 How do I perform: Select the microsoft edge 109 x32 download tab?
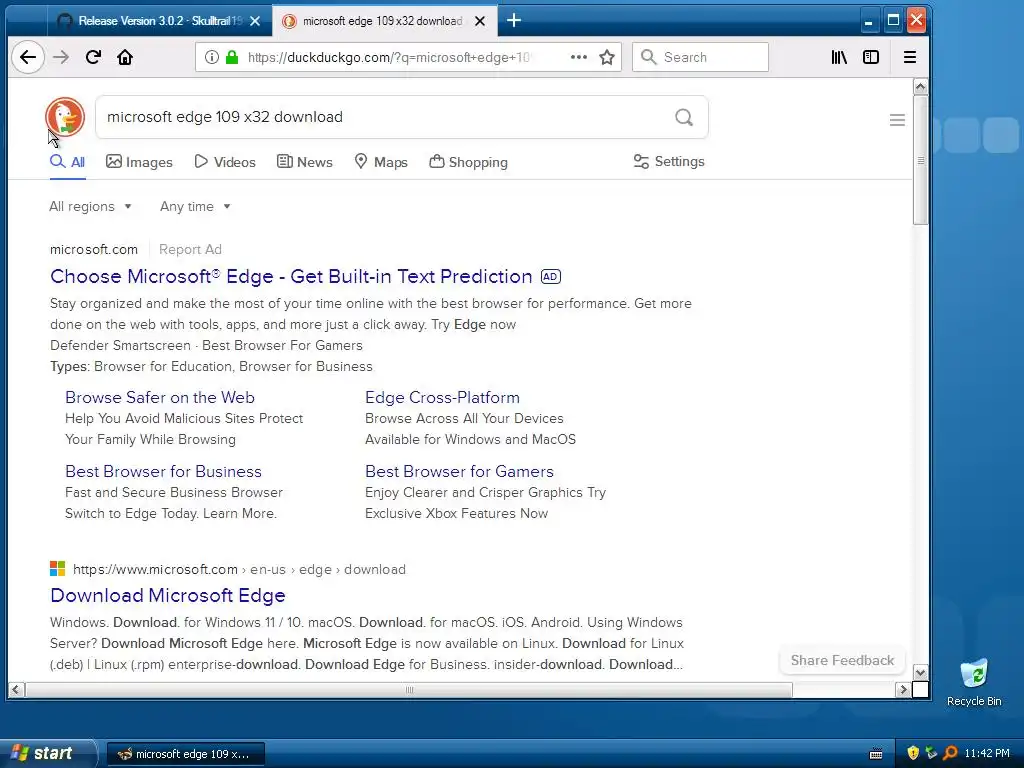pyautogui.click(x=385, y=21)
